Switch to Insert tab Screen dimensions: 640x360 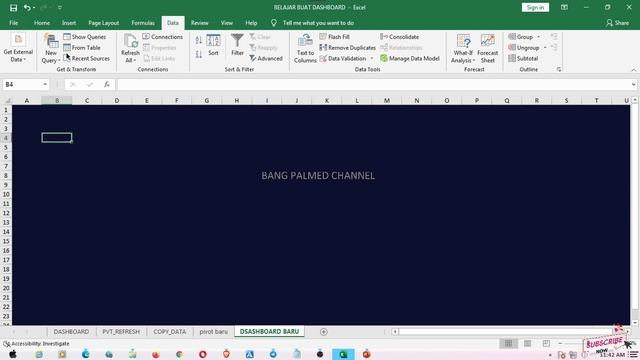click(x=69, y=23)
